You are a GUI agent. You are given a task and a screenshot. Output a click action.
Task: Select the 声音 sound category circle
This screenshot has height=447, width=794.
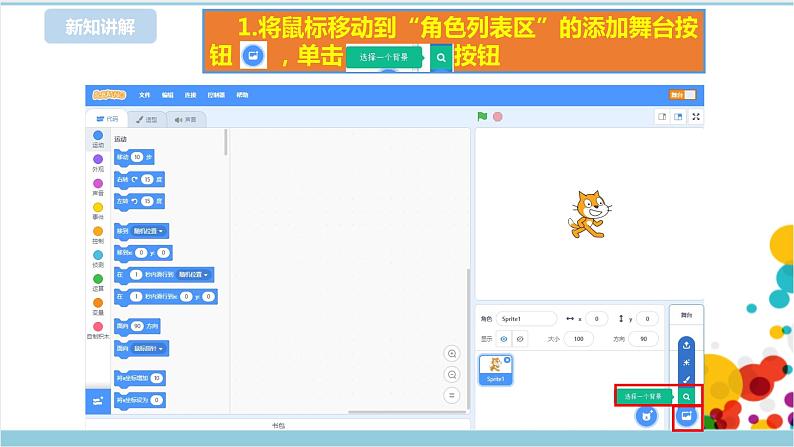(x=98, y=183)
